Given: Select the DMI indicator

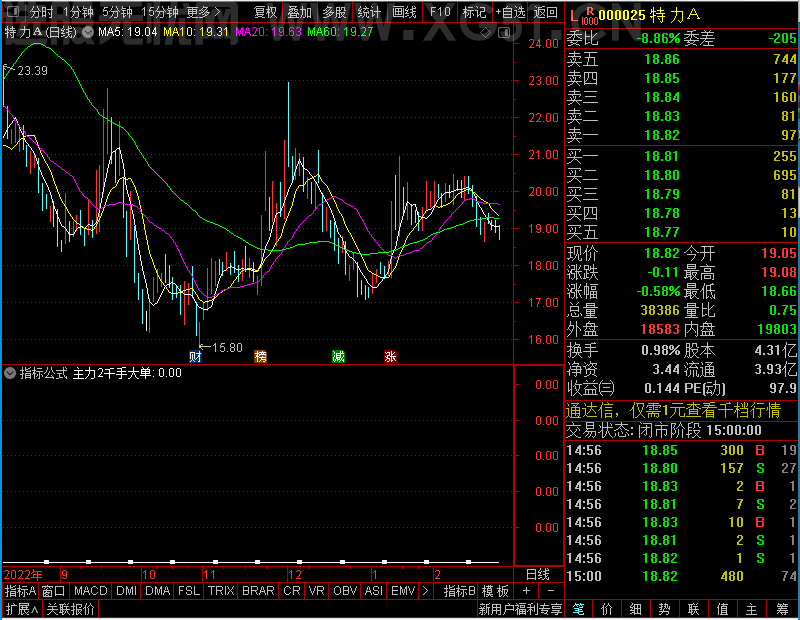Looking at the screenshot, I should [x=126, y=591].
